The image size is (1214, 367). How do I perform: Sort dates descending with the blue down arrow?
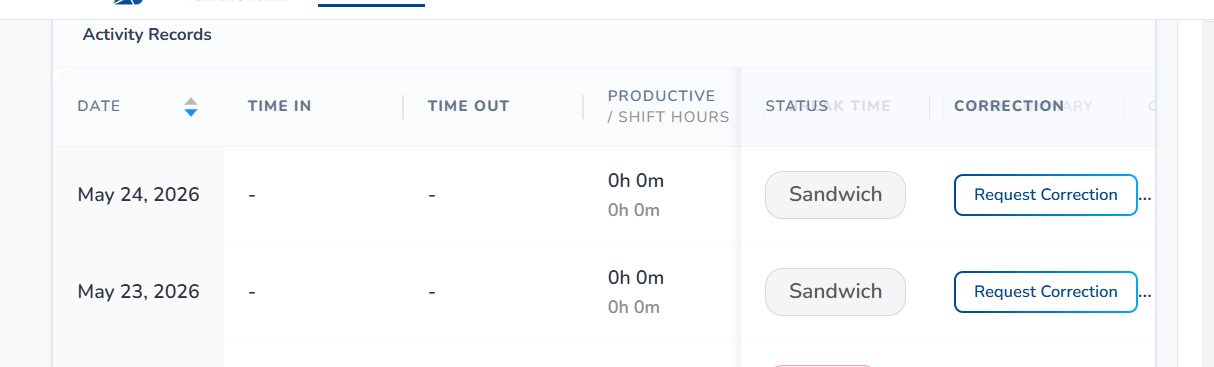191,112
